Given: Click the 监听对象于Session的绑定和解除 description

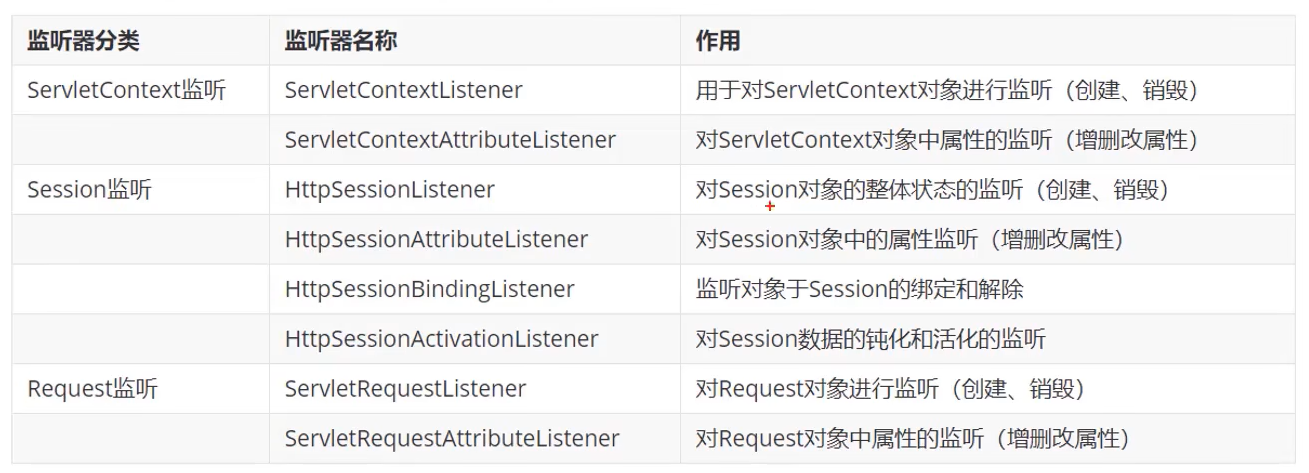Looking at the screenshot, I should tap(859, 290).
